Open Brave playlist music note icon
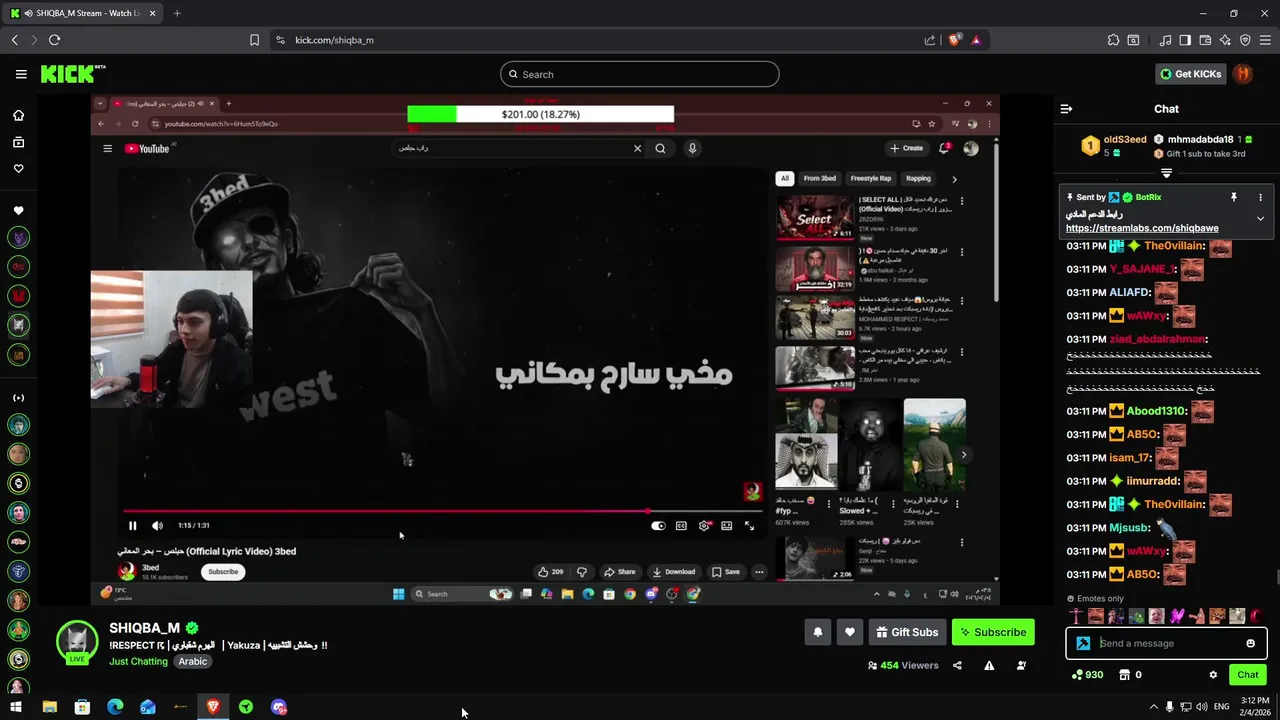The height and width of the screenshot is (720, 1280). (x=1165, y=40)
